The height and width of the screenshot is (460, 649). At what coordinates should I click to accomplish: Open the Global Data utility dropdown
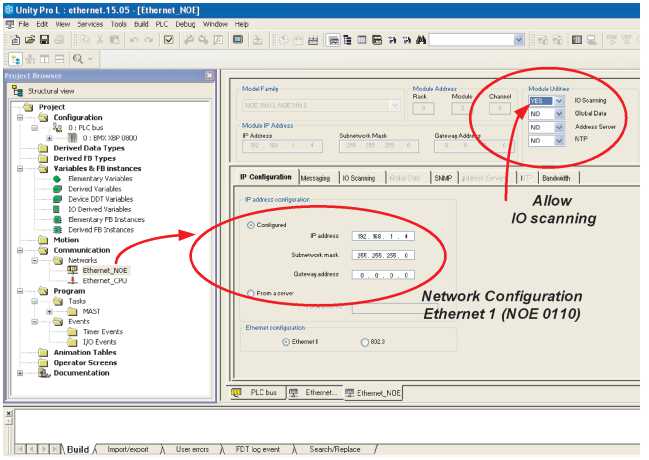558,114
